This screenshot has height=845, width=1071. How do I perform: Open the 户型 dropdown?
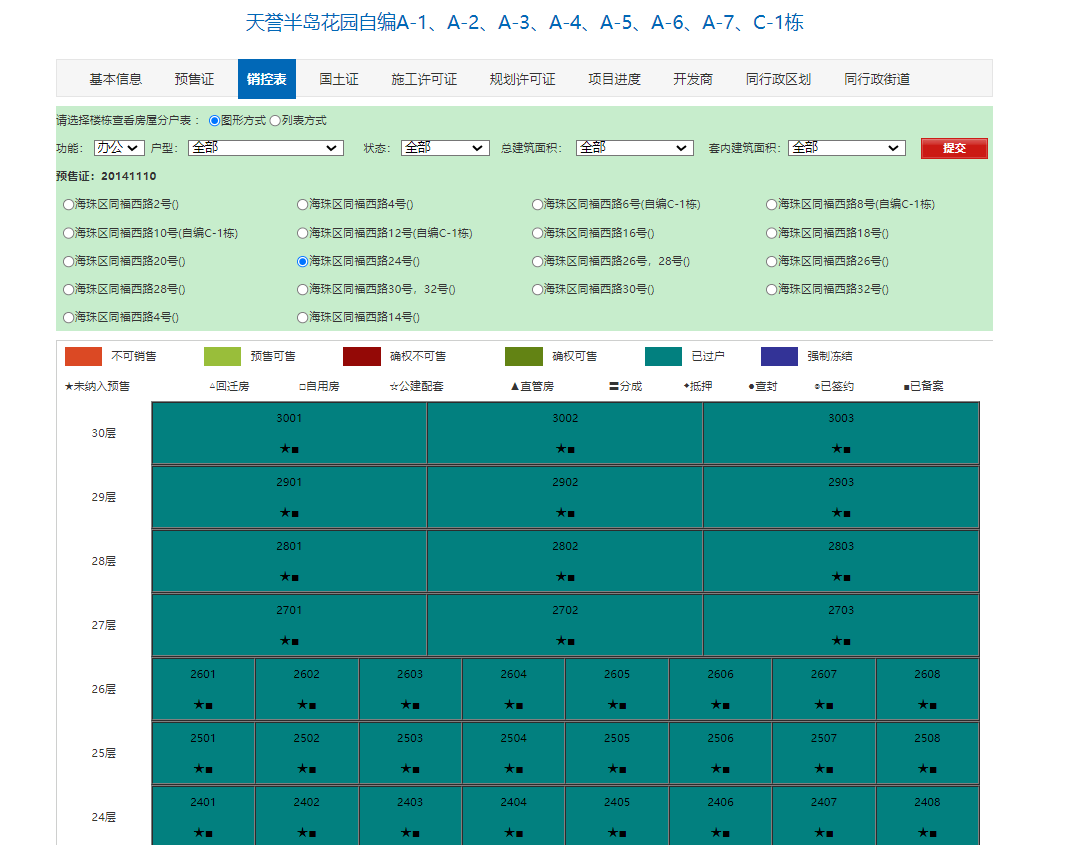[x=265, y=146]
